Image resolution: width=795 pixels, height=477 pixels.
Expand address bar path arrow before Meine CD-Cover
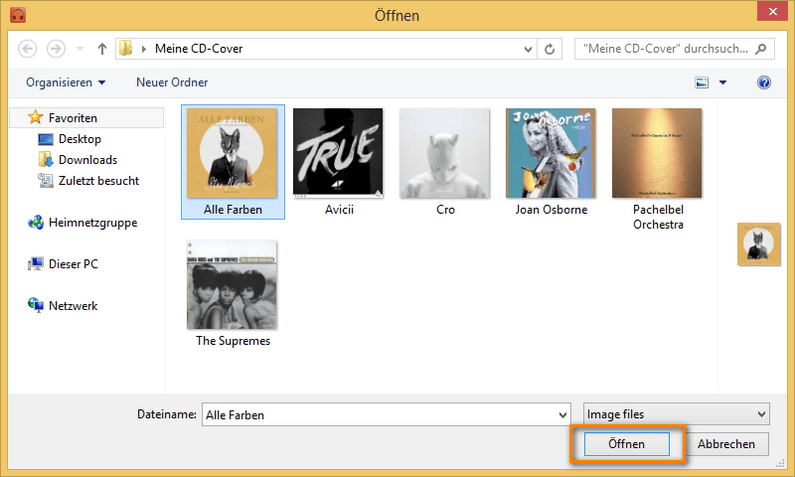[x=144, y=49]
